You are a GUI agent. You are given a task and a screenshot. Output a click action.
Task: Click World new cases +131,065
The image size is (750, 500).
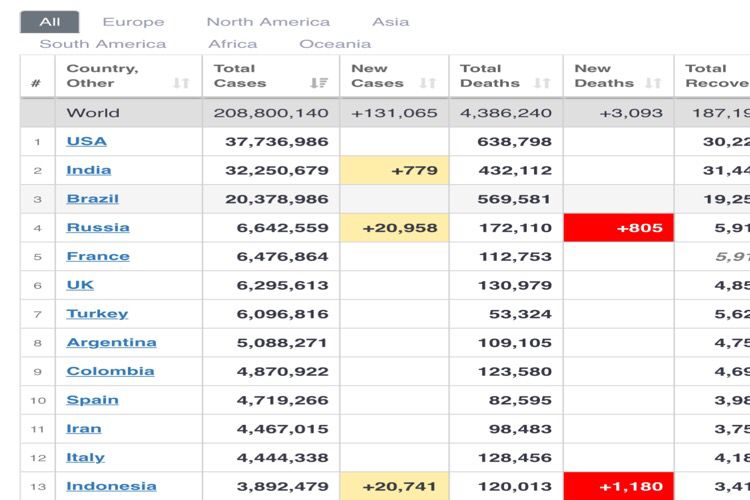394,113
